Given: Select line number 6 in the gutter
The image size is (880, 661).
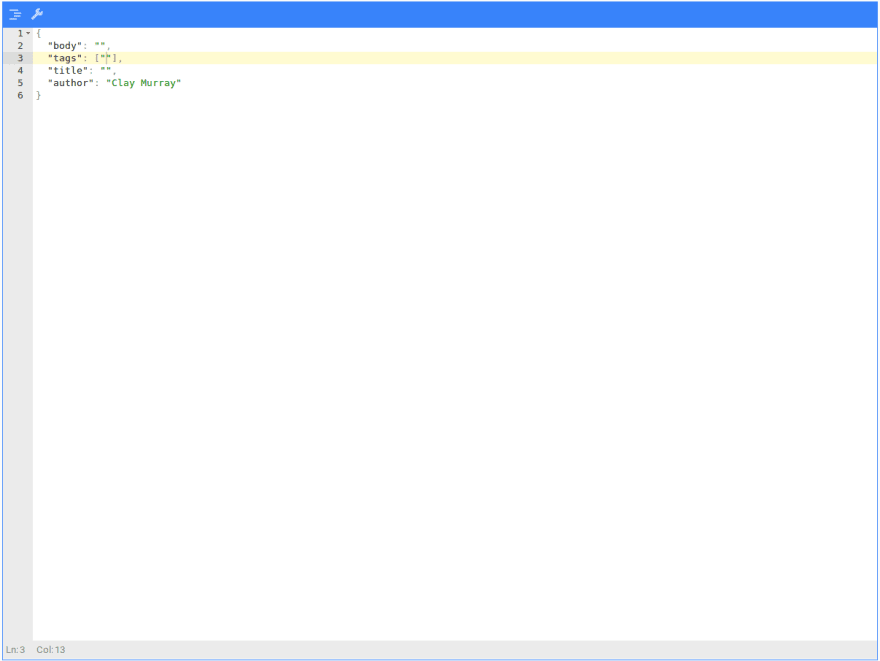Looking at the screenshot, I should pyautogui.click(x=20, y=95).
